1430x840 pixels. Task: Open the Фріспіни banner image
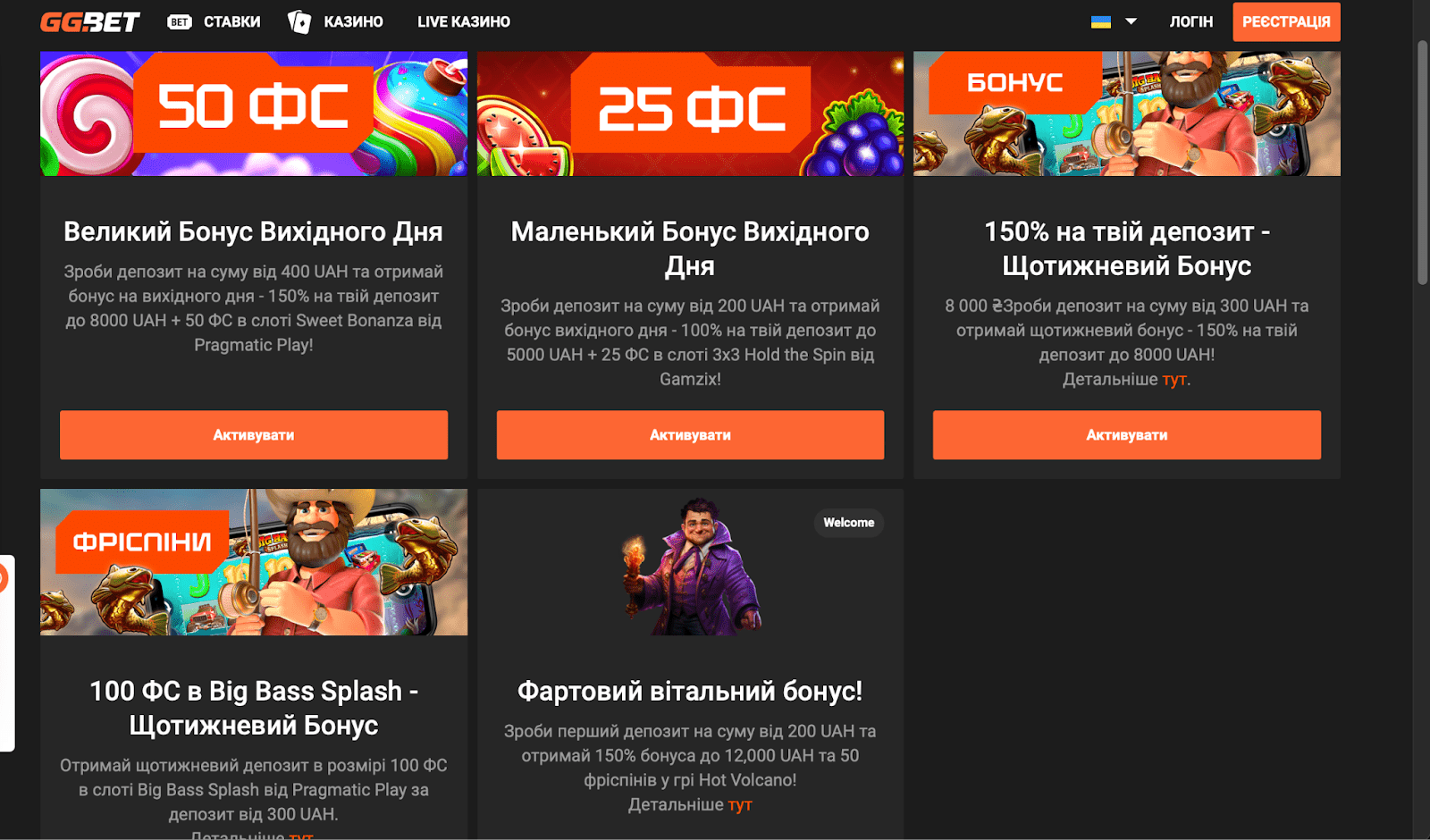point(254,562)
